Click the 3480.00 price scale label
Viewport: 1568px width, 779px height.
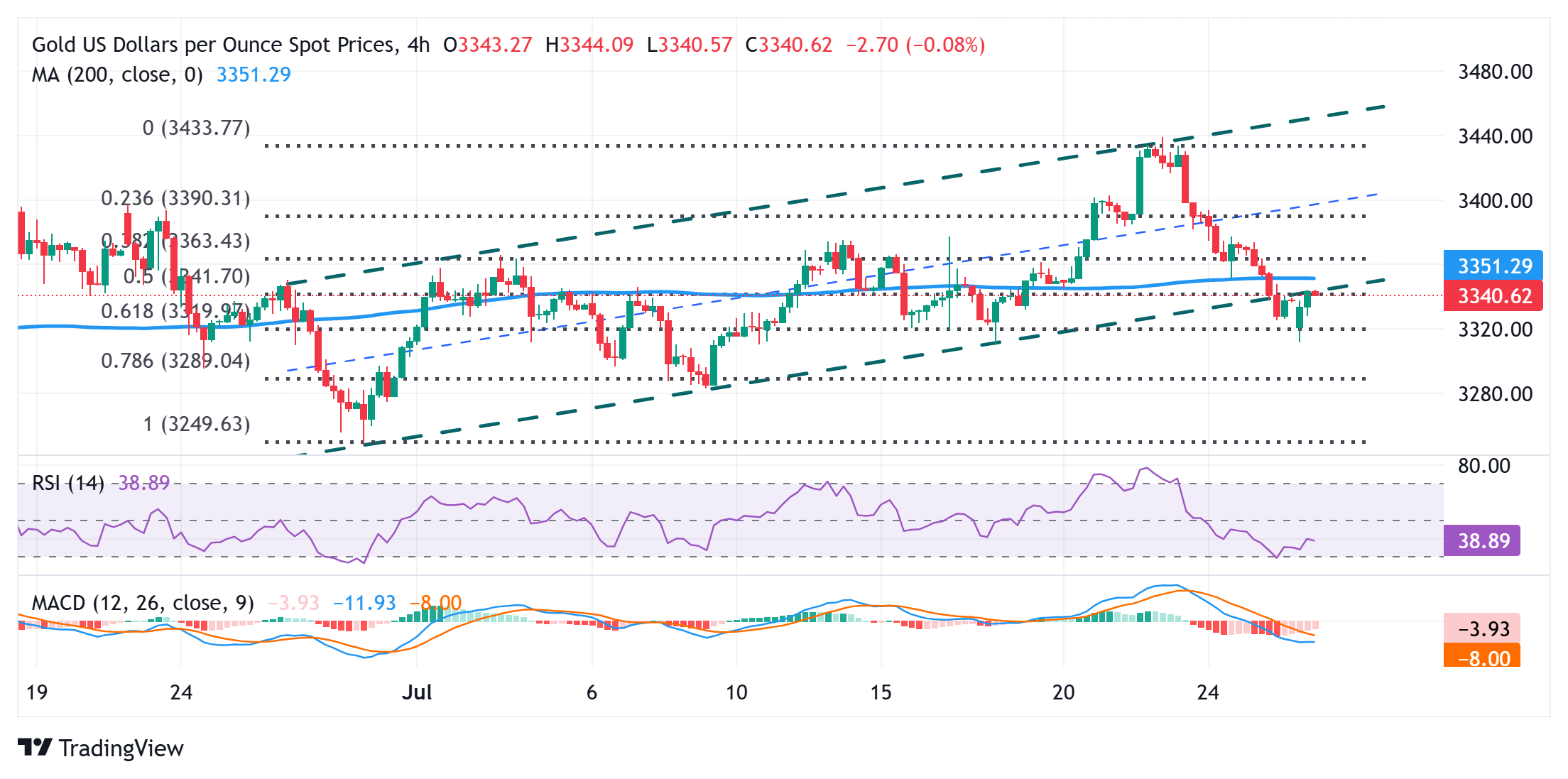click(x=1495, y=72)
